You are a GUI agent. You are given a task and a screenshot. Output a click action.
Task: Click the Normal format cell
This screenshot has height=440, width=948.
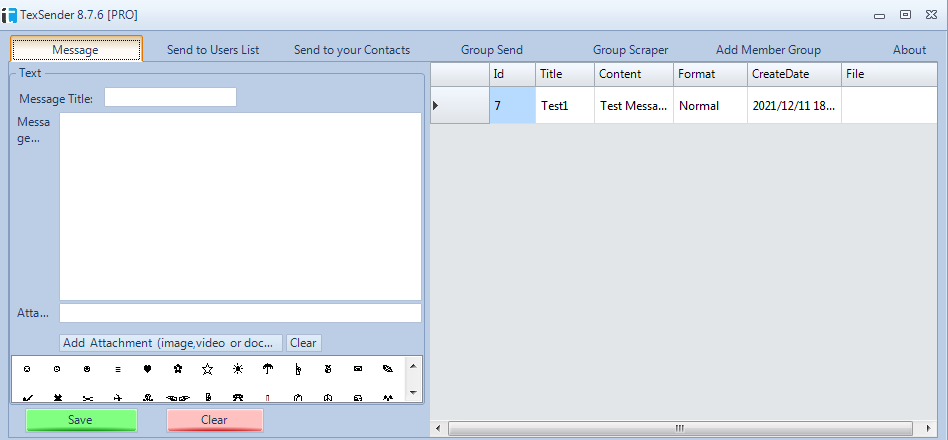pyautogui.click(x=710, y=105)
